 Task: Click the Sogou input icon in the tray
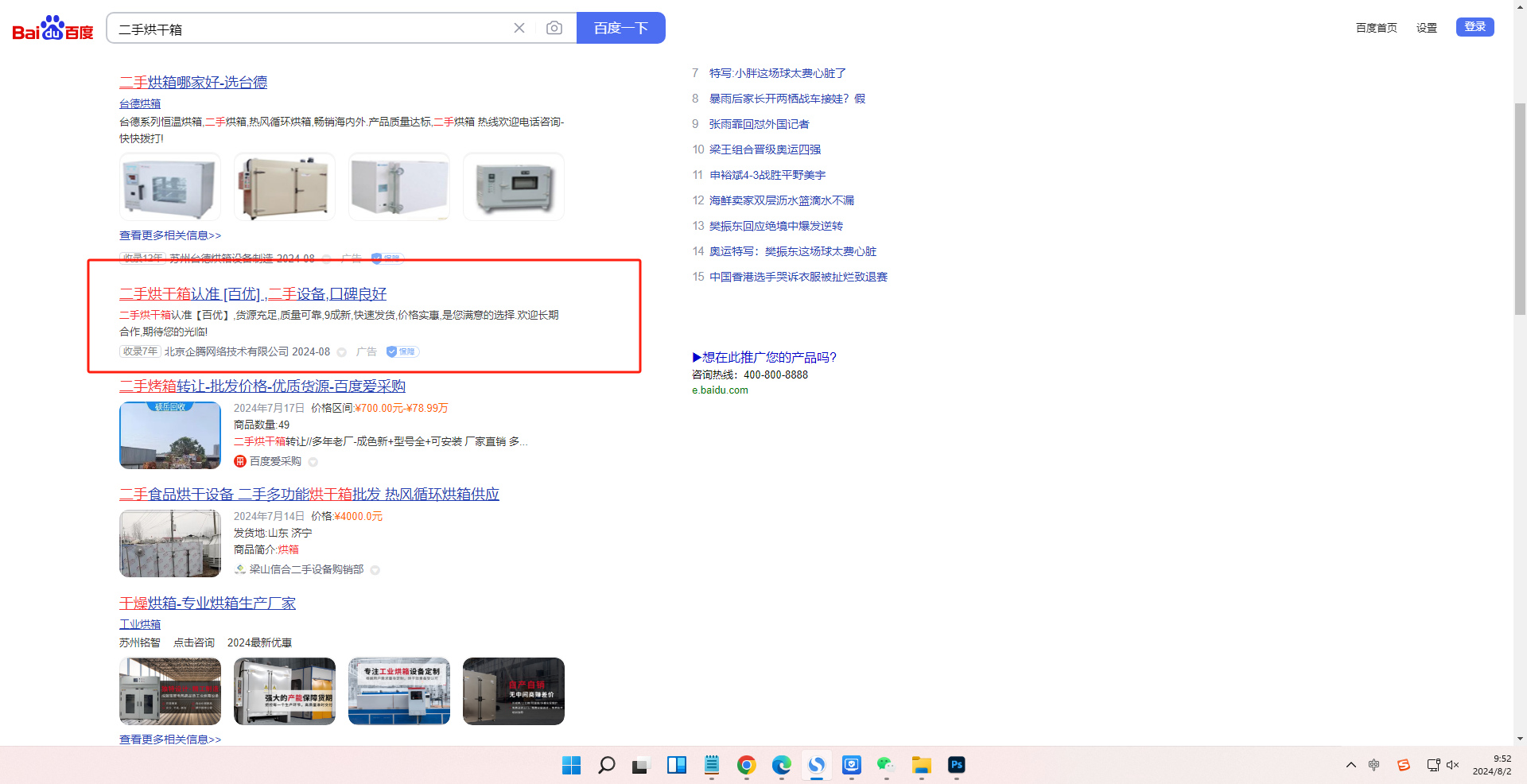click(x=1404, y=765)
